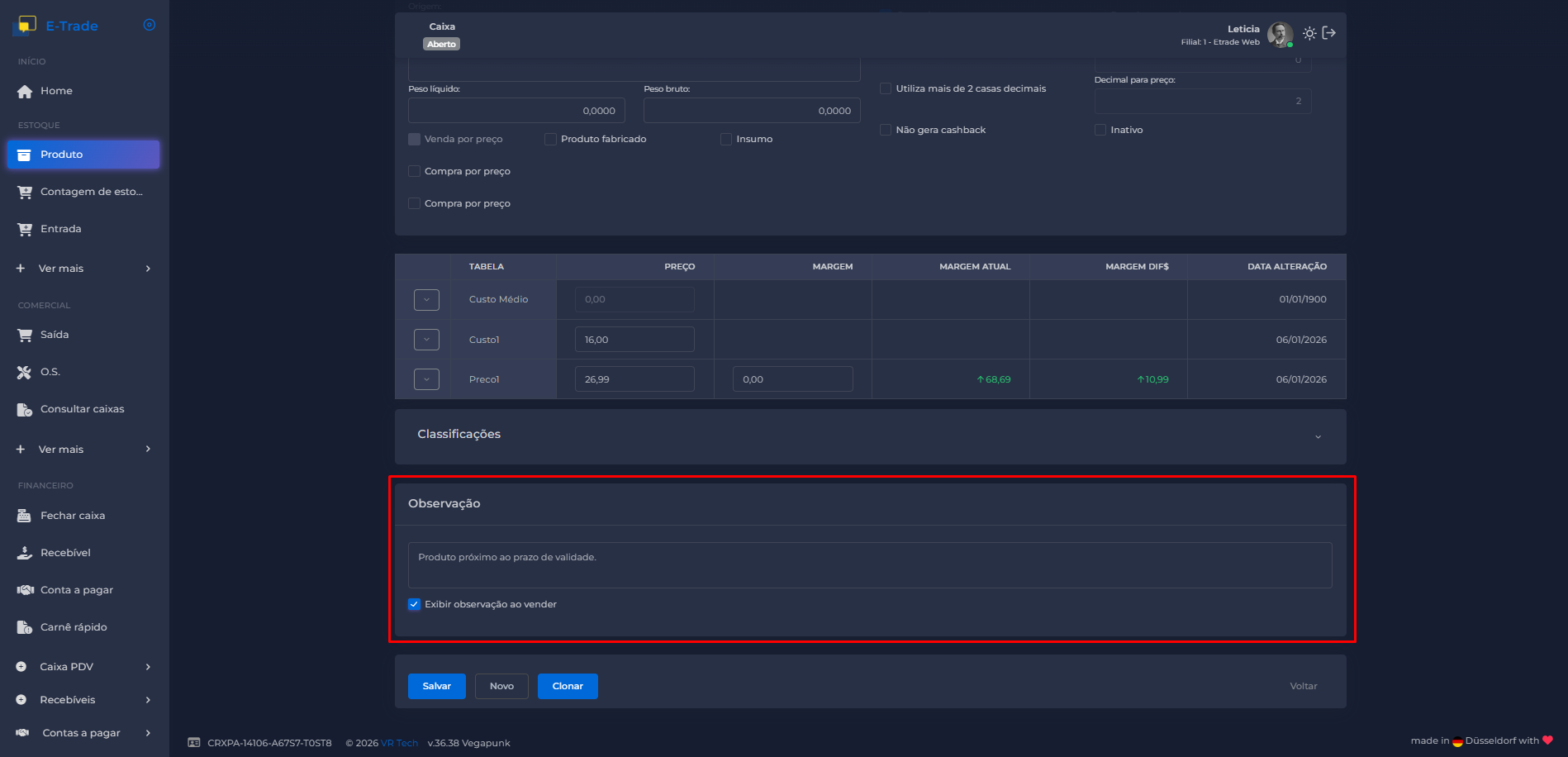This screenshot has height=757, width=1568.
Task: Click the sidebar collapse circle icon
Action: 150,25
